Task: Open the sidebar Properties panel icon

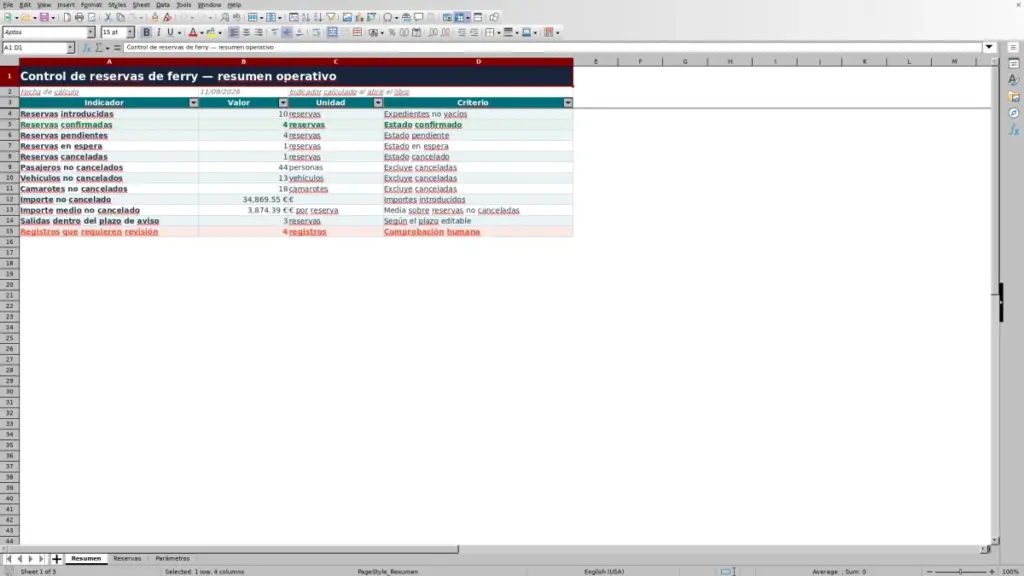Action: coord(1014,64)
